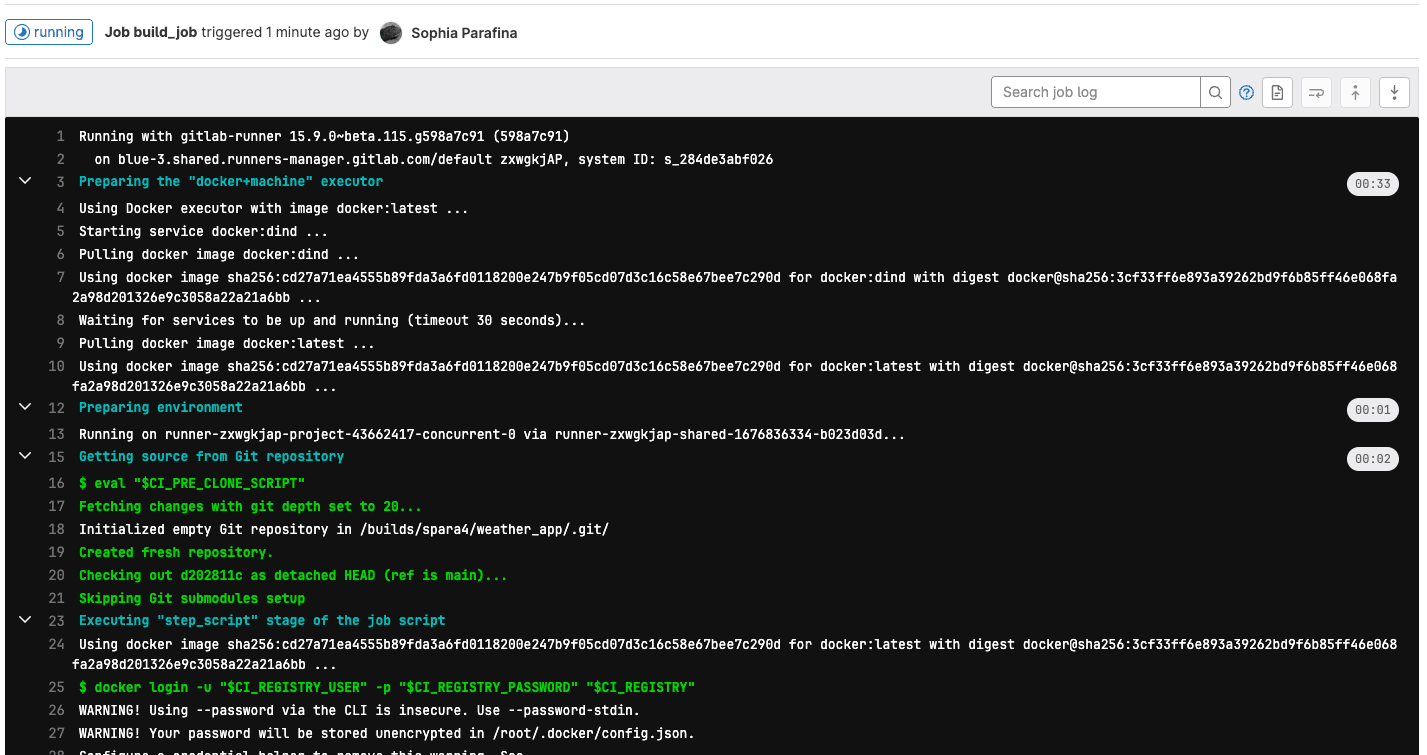Viewport: 1427px width, 755px height.
Task: Click Getting source from Git repository header
Action: [211, 457]
